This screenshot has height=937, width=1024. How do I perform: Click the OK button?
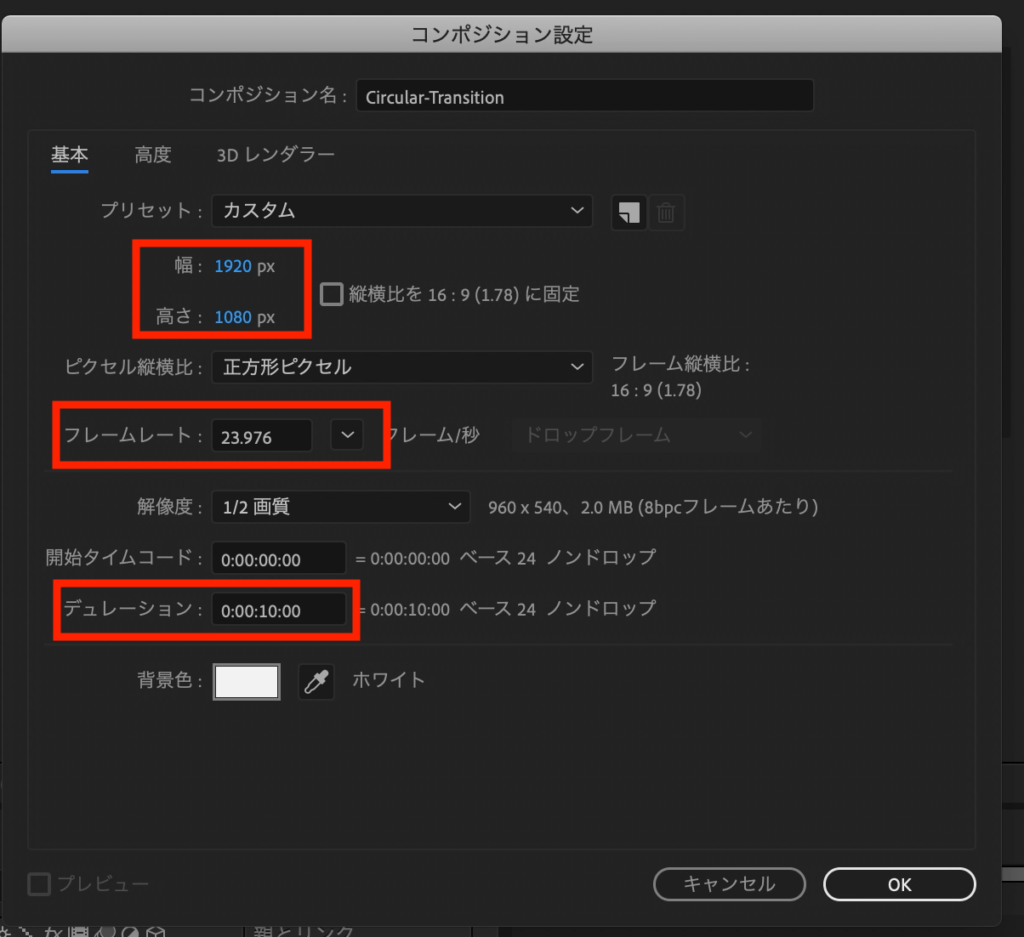(899, 885)
